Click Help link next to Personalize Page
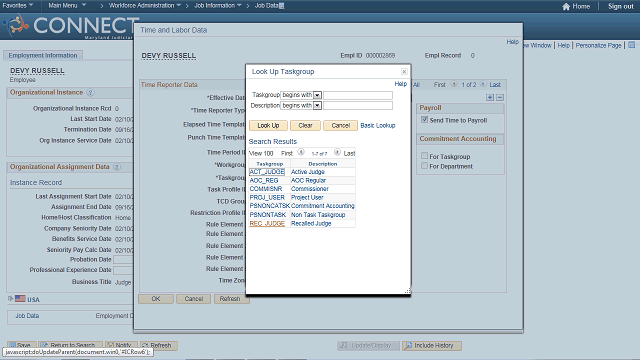This screenshot has width=640, height=360. [x=563, y=45]
